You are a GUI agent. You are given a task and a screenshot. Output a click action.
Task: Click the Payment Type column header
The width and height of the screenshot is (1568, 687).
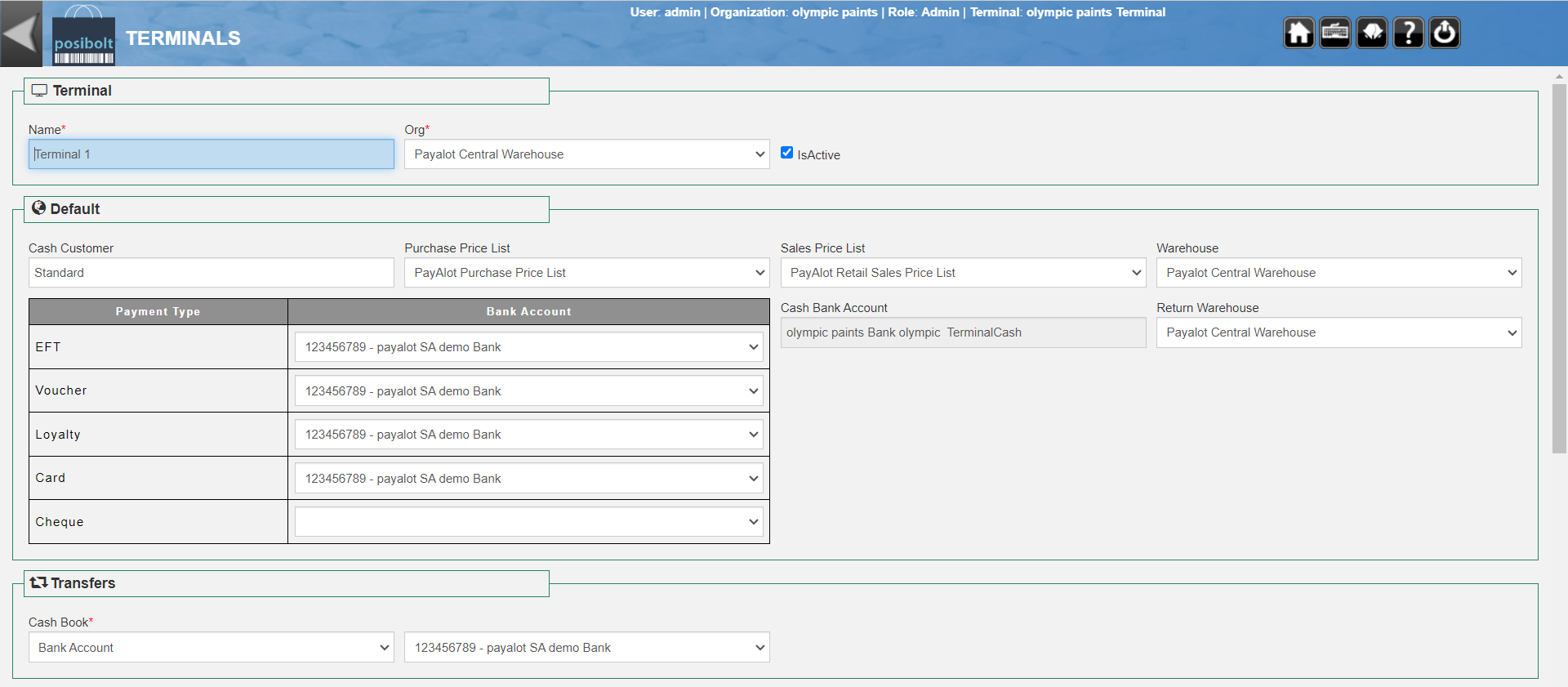tap(158, 311)
